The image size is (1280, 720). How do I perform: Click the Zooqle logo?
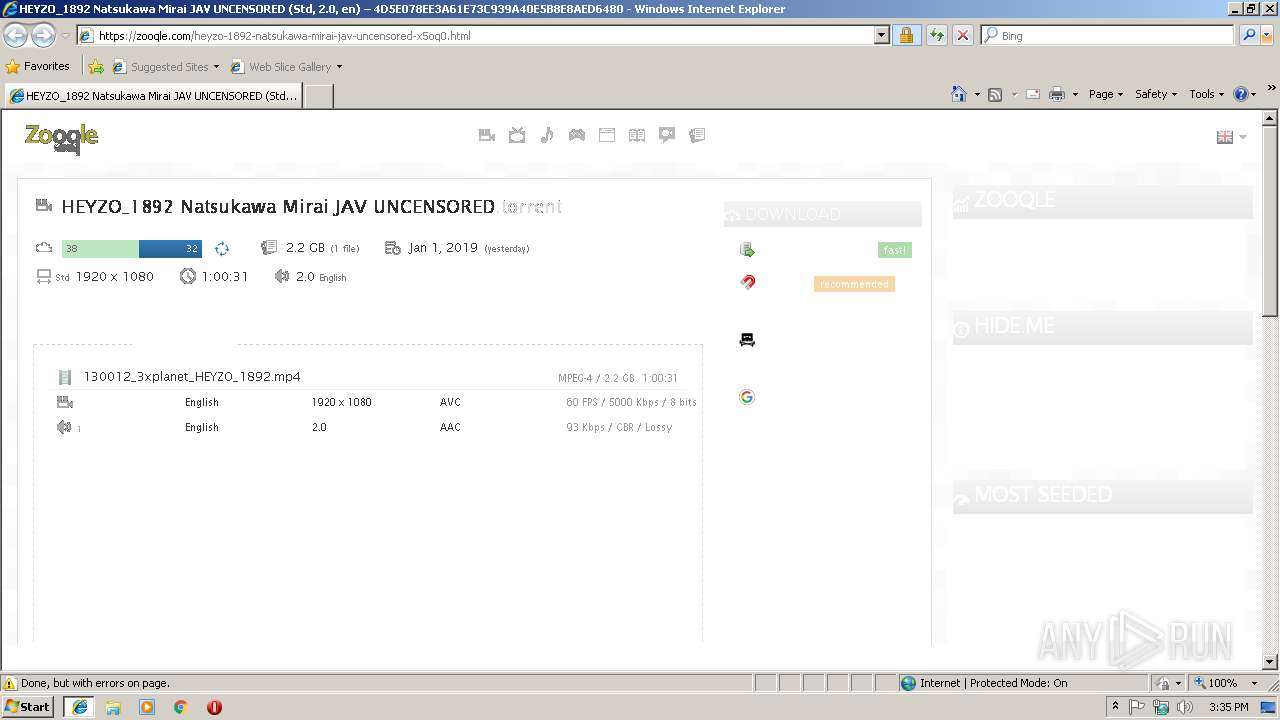click(61, 138)
